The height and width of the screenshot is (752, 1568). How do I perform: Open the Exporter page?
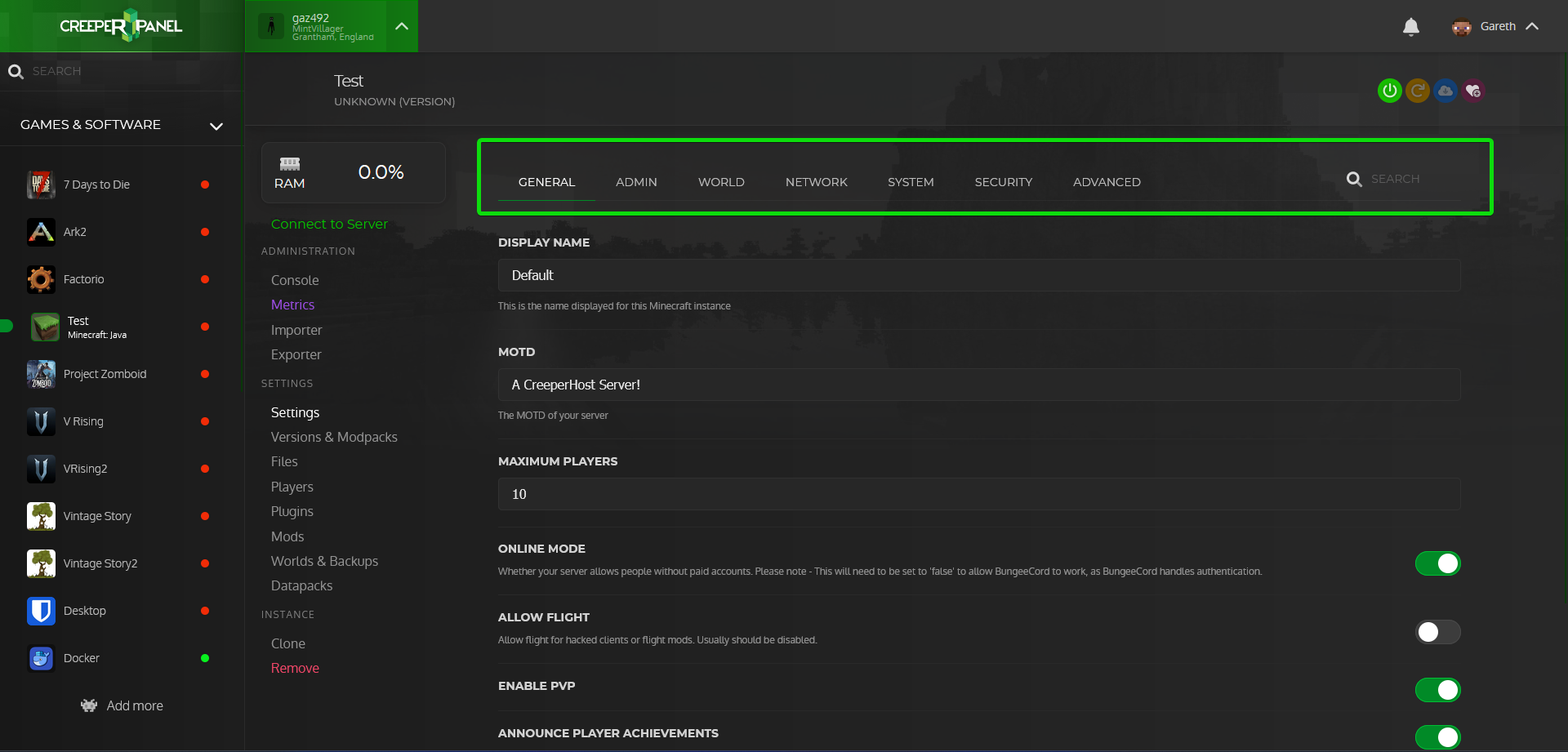click(x=296, y=354)
